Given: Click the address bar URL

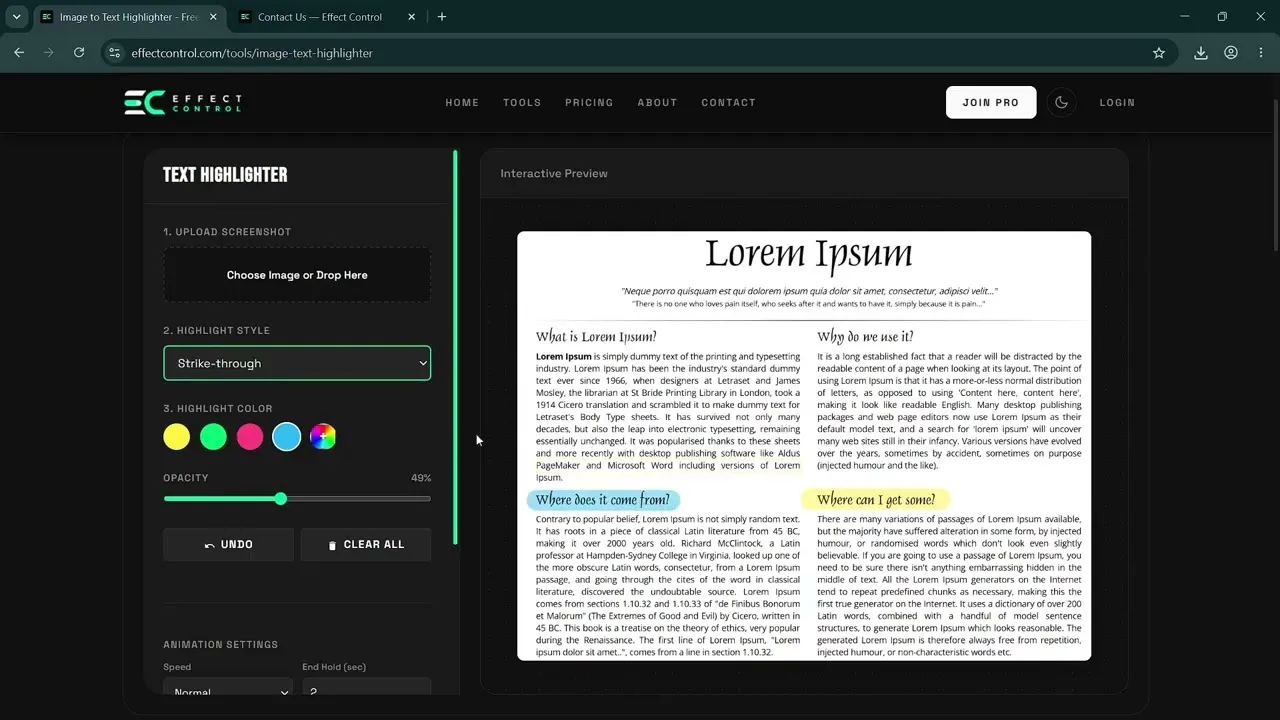Looking at the screenshot, I should coord(252,53).
